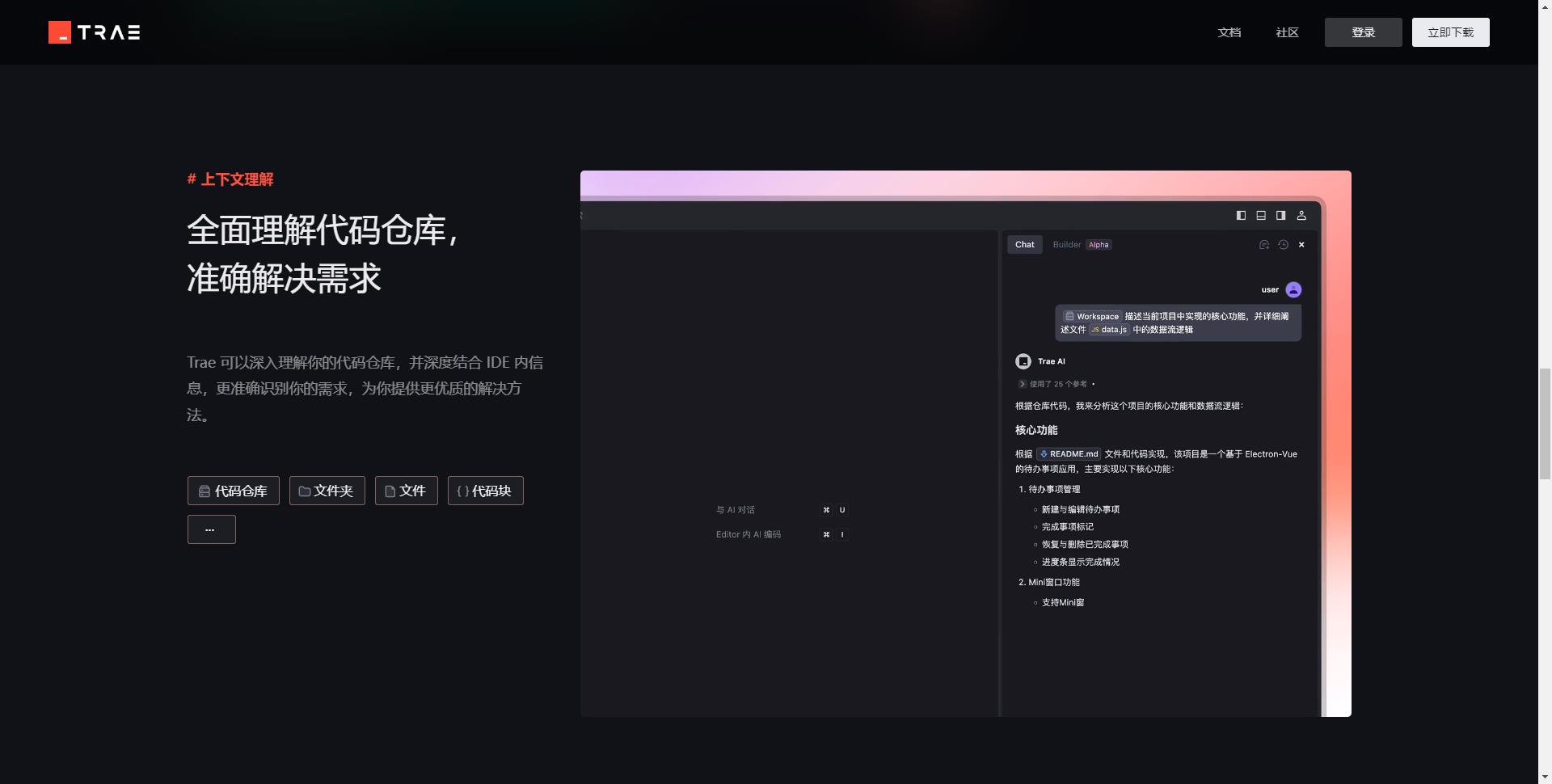Click the TRAE logo in header
The image size is (1552, 784).
pos(95,32)
